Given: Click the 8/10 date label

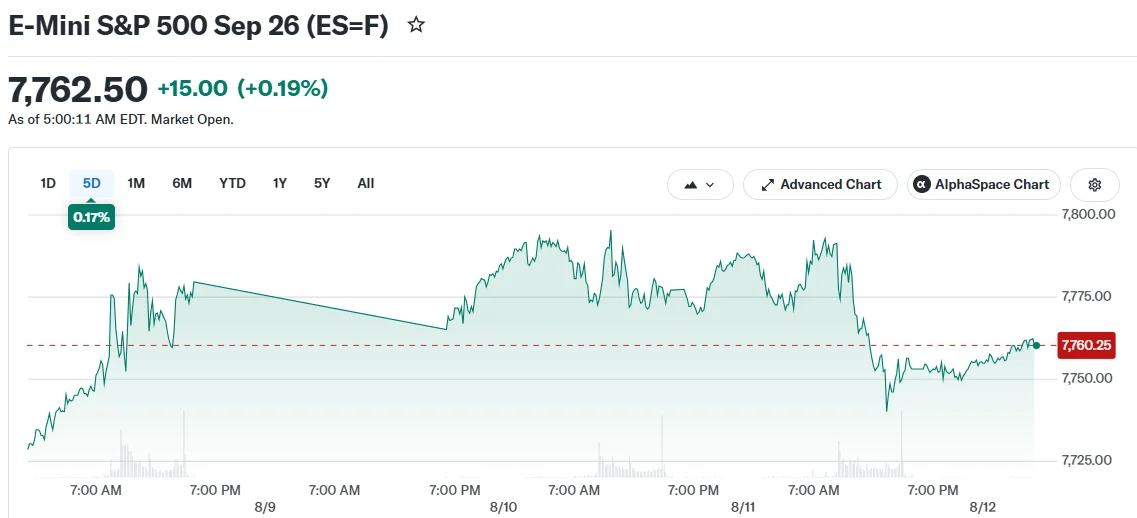Looking at the screenshot, I should (x=503, y=507).
